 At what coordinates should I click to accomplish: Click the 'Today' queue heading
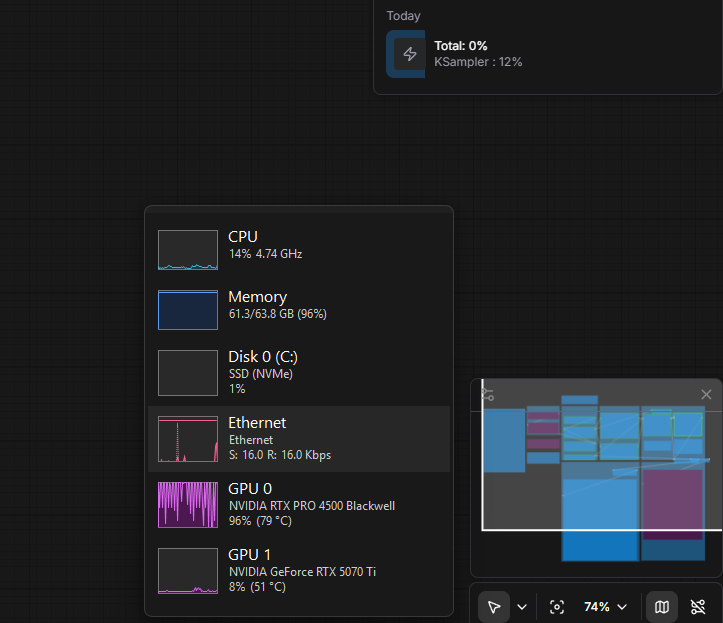[403, 16]
